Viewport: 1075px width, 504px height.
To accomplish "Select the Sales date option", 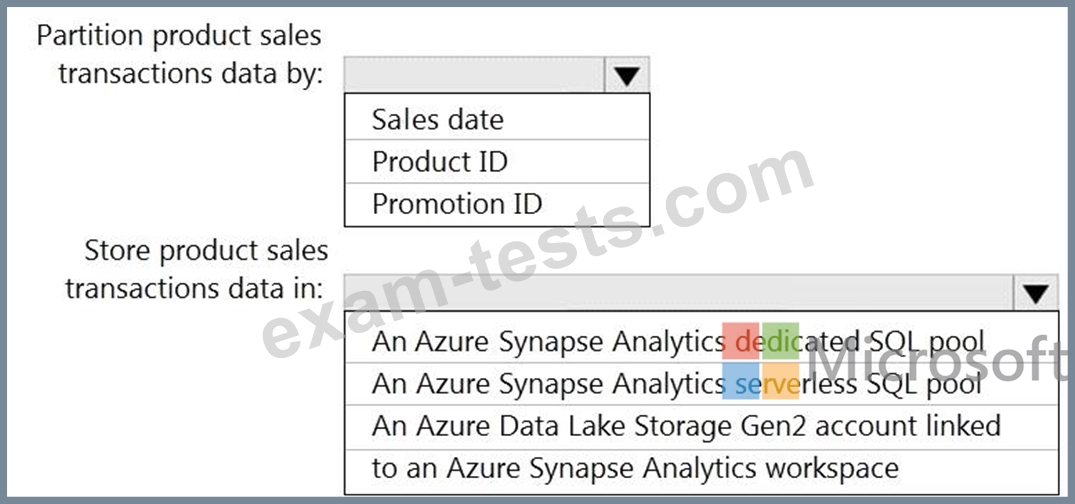I will point(497,119).
